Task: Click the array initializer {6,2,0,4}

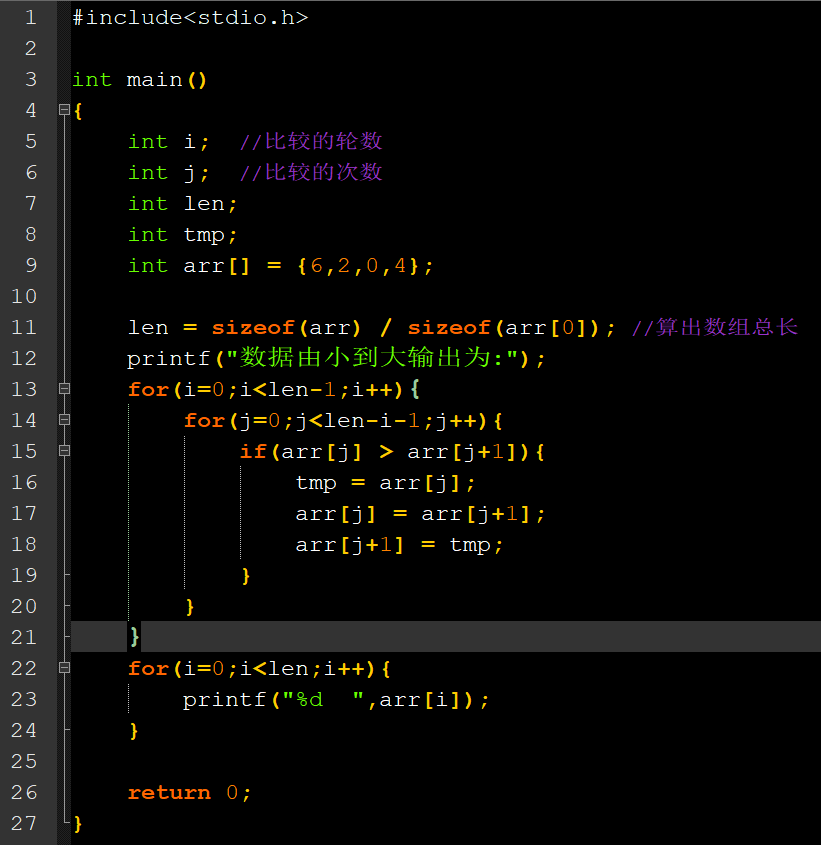Action: pyautogui.click(x=358, y=266)
